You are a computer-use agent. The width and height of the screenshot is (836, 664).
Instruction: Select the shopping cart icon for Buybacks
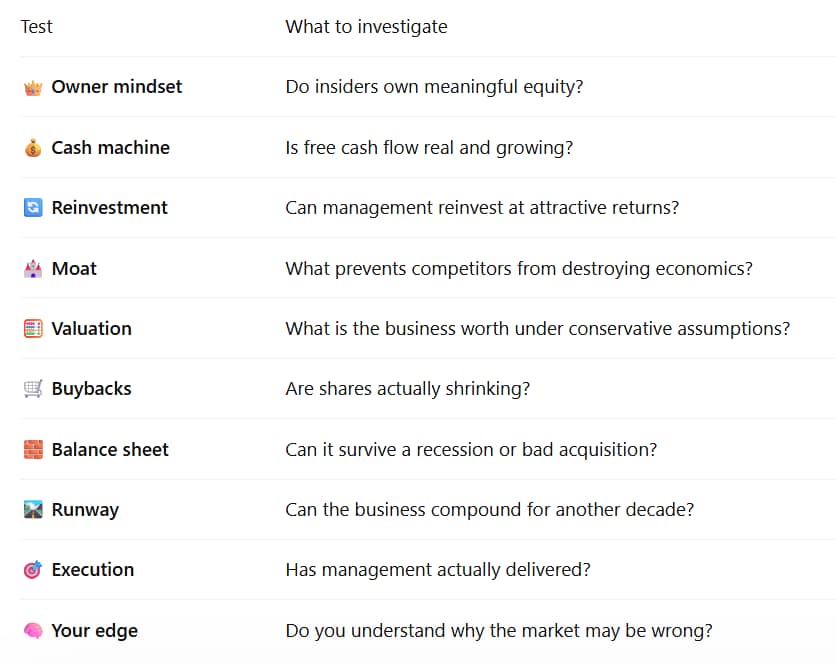33,389
